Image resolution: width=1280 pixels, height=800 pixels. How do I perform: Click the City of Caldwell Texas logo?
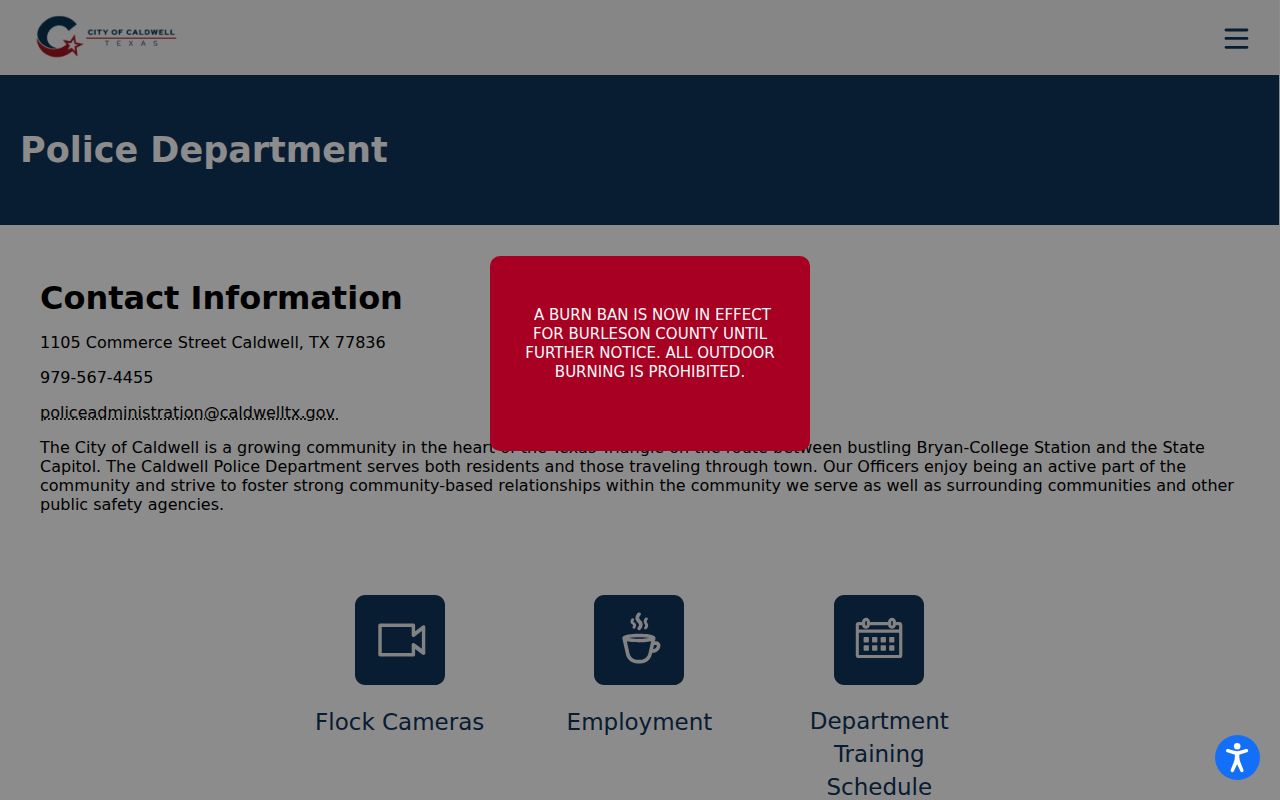[106, 37]
